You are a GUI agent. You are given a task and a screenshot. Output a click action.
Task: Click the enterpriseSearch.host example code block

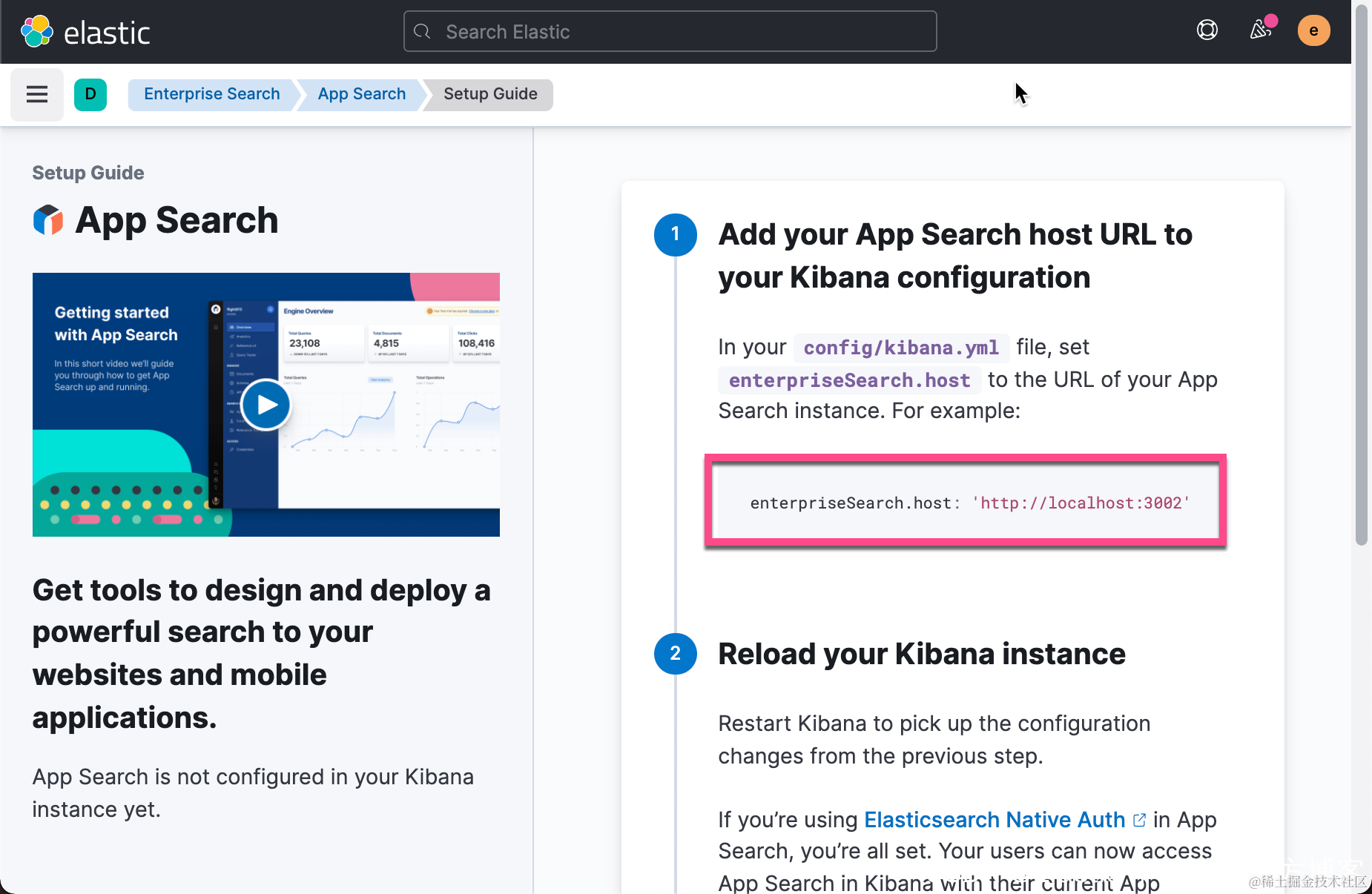point(965,502)
